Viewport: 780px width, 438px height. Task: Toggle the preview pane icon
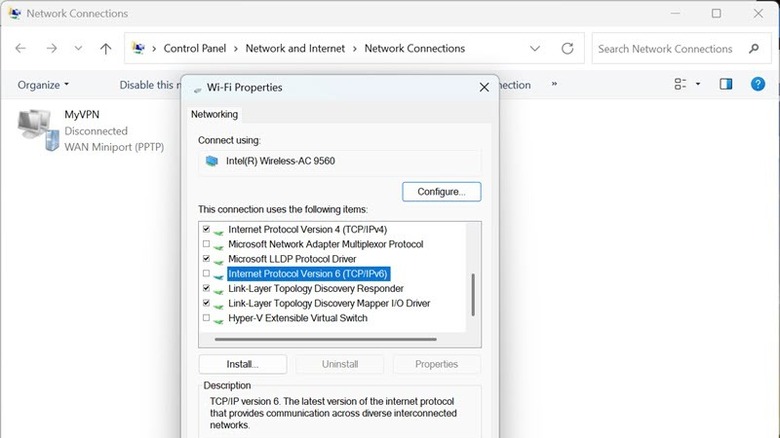[x=726, y=84]
